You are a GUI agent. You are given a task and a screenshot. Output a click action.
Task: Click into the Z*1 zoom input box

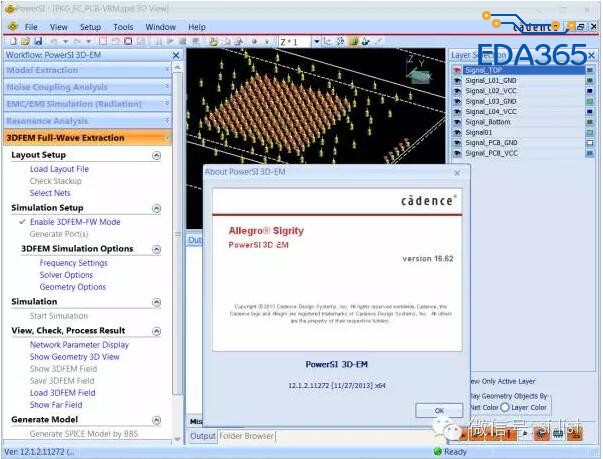[x=295, y=42]
